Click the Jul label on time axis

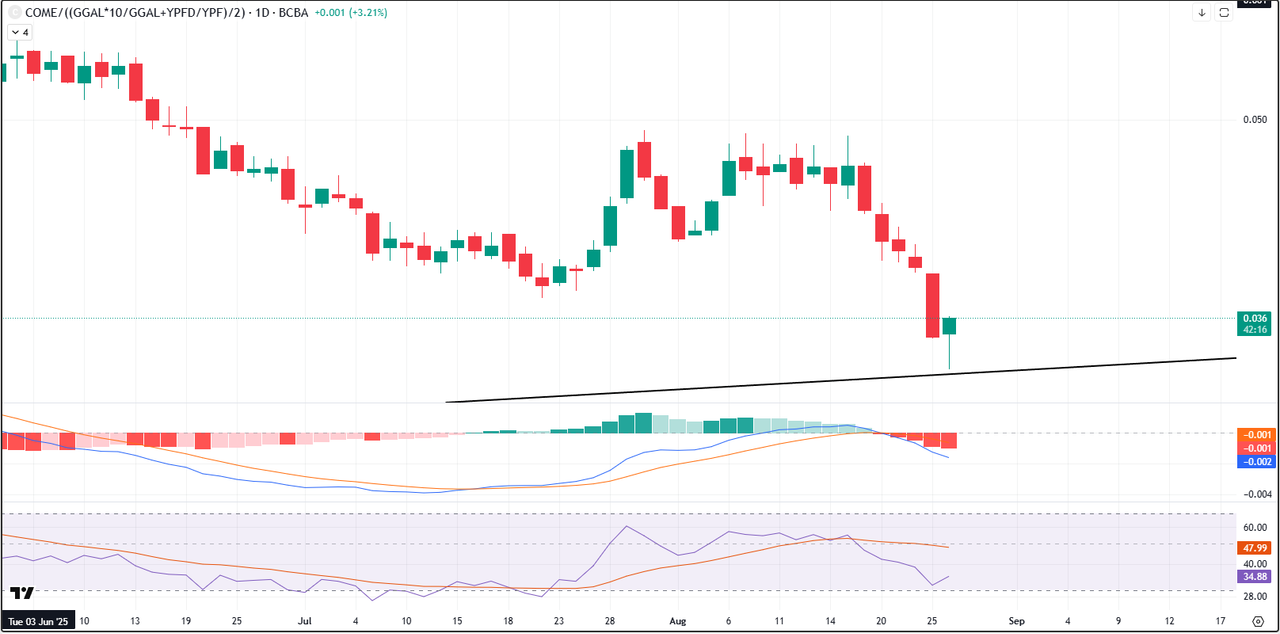pyautogui.click(x=304, y=621)
